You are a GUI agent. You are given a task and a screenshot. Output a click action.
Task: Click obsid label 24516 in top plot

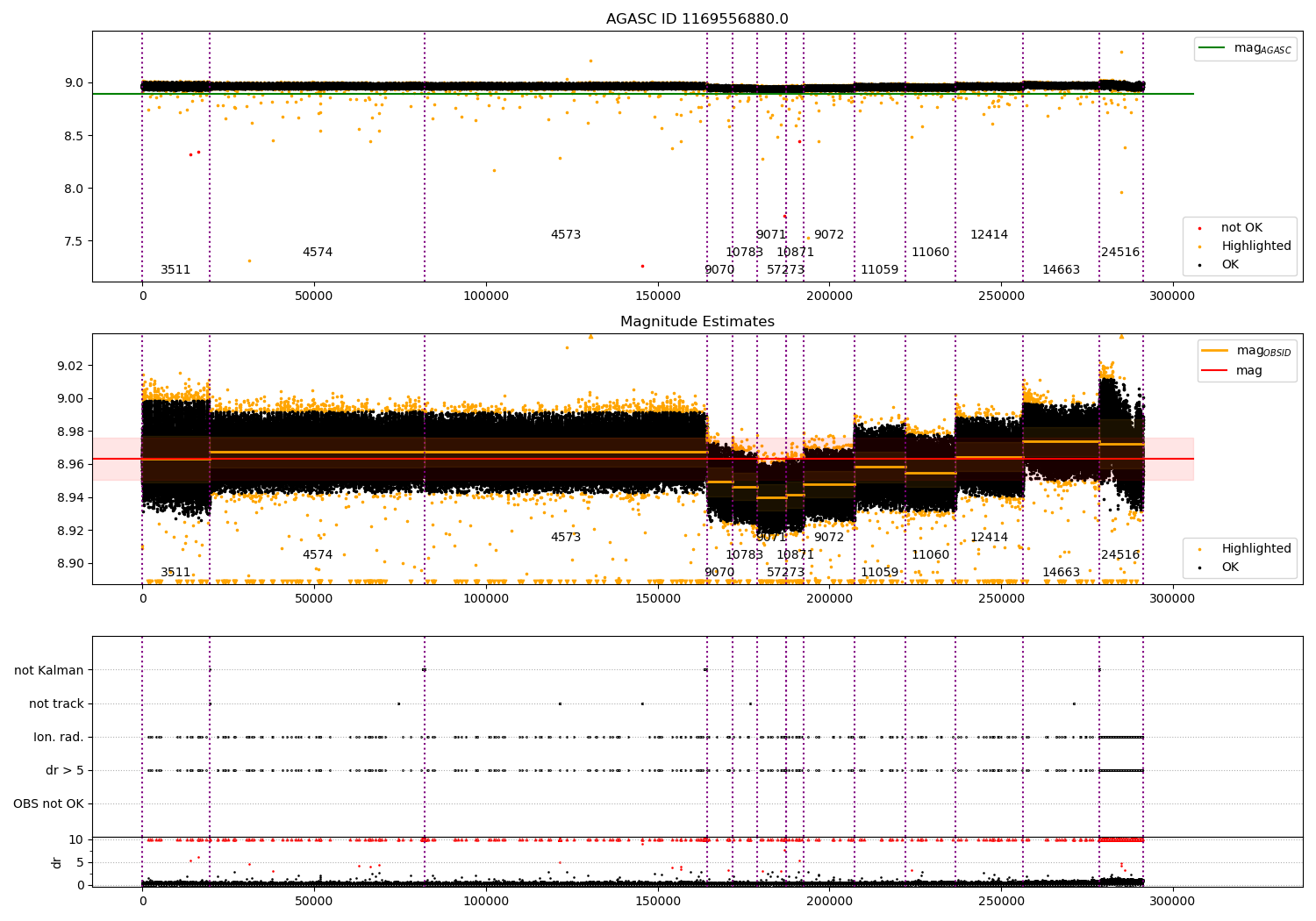coord(1120,253)
